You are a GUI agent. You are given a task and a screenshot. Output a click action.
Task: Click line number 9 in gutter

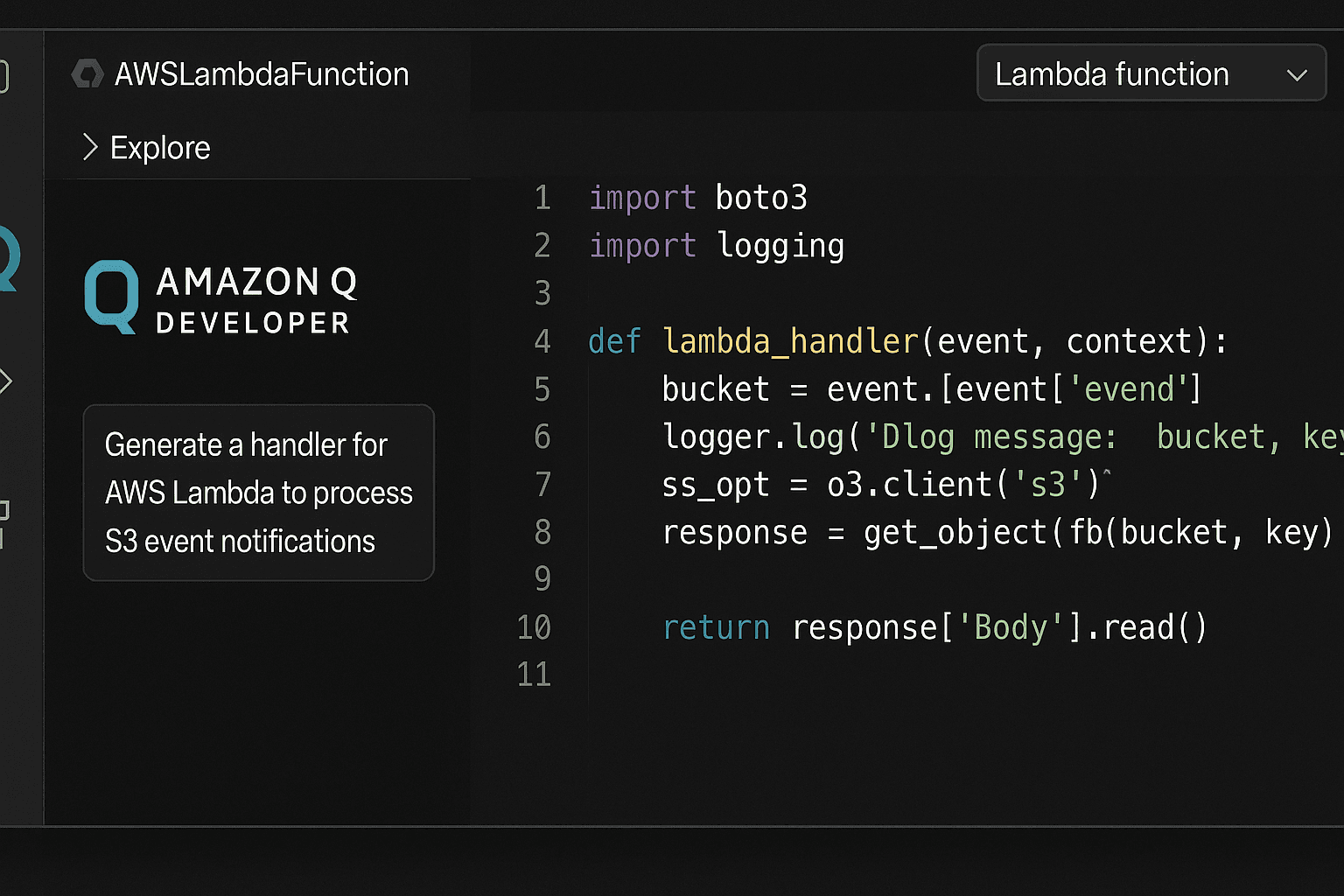click(x=542, y=579)
